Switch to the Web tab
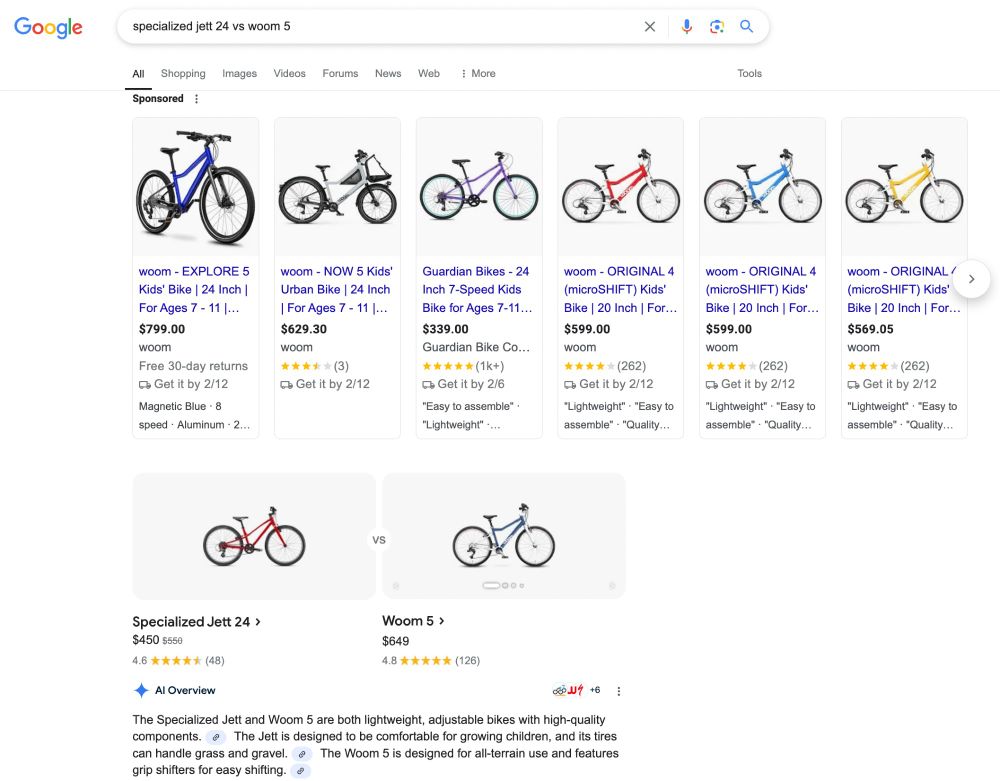This screenshot has height=781, width=1000. point(429,73)
